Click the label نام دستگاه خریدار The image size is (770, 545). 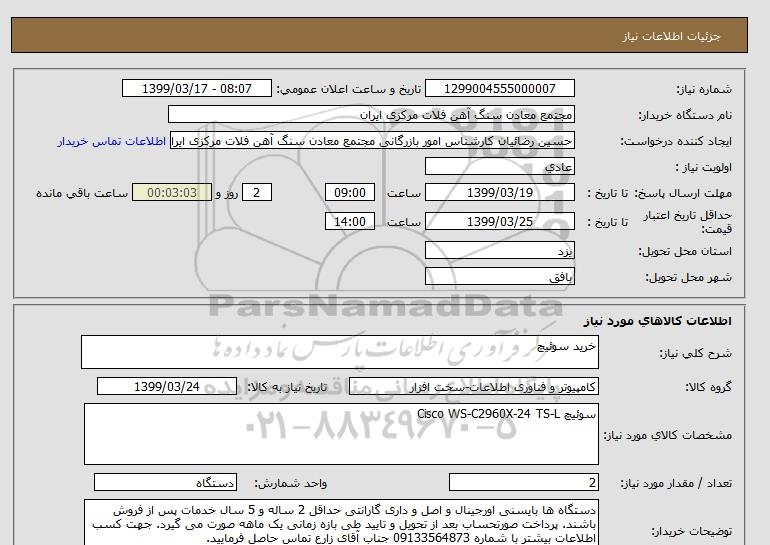pos(685,115)
